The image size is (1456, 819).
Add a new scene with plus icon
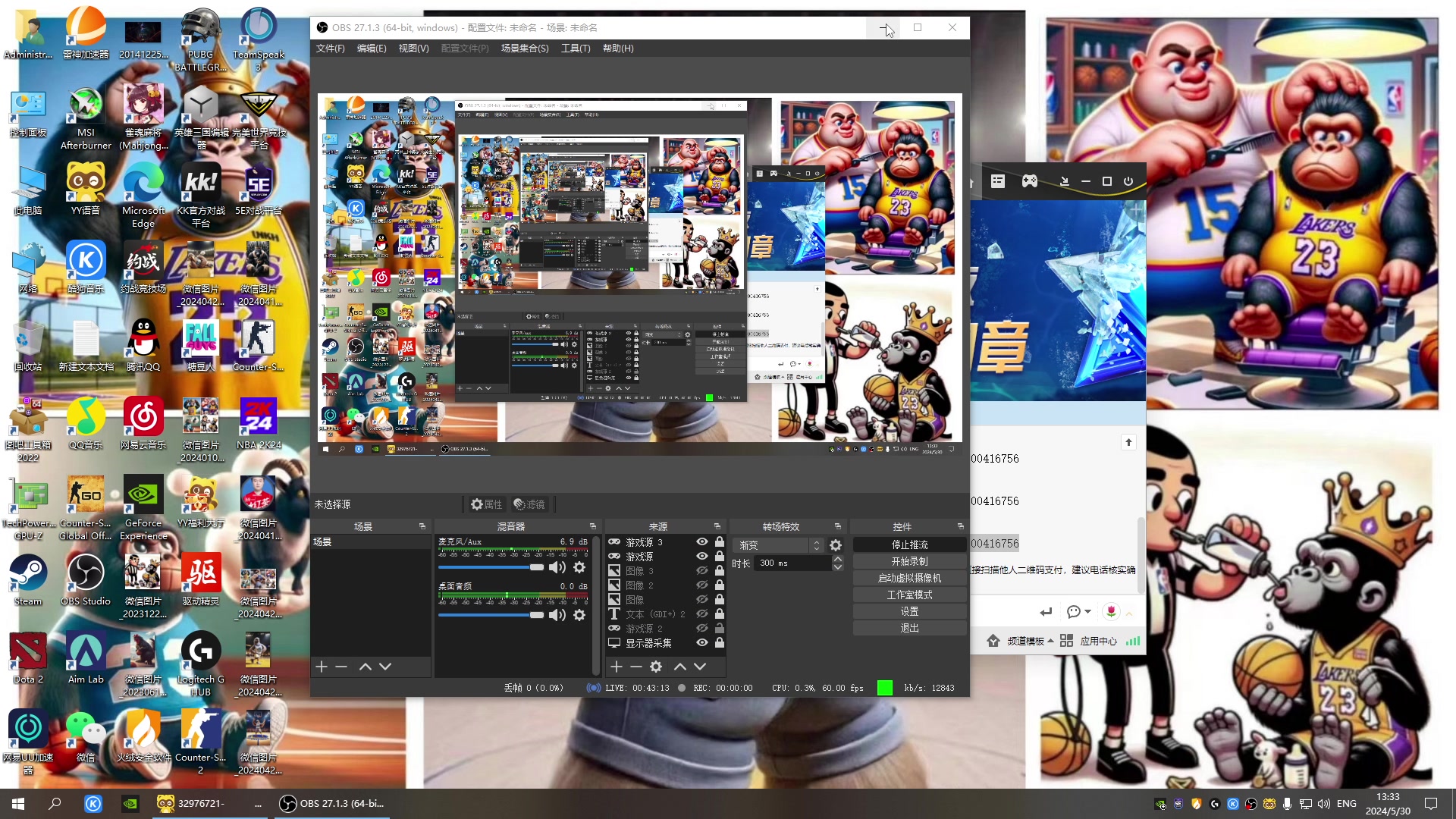(x=322, y=667)
